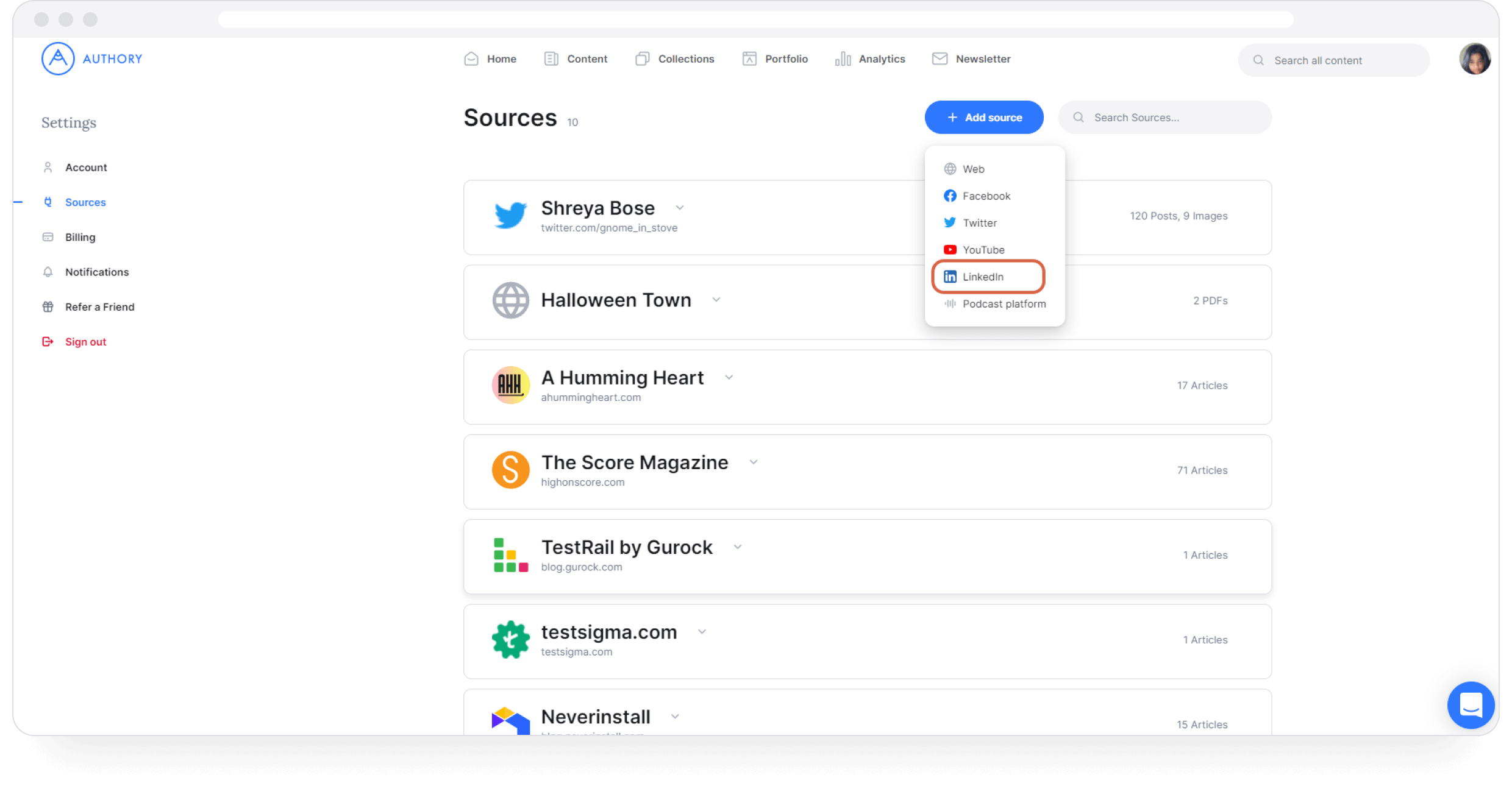Screen dimensions: 1512x797
Task: Go to the Portfolio tab
Action: [775, 58]
